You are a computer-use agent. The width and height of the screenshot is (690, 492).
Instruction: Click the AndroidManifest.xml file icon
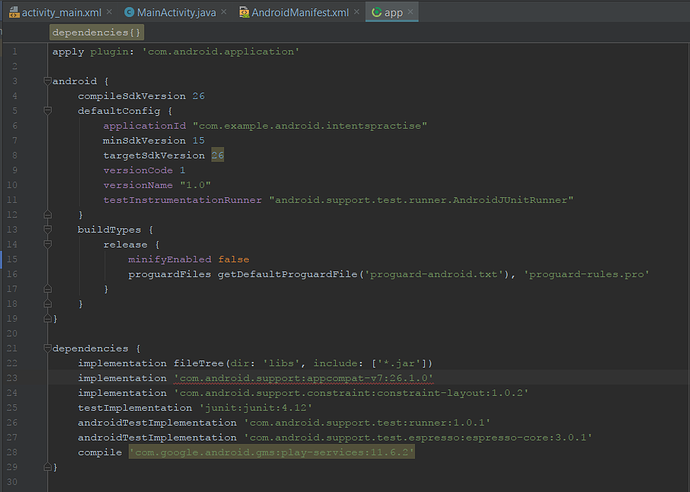(x=244, y=12)
